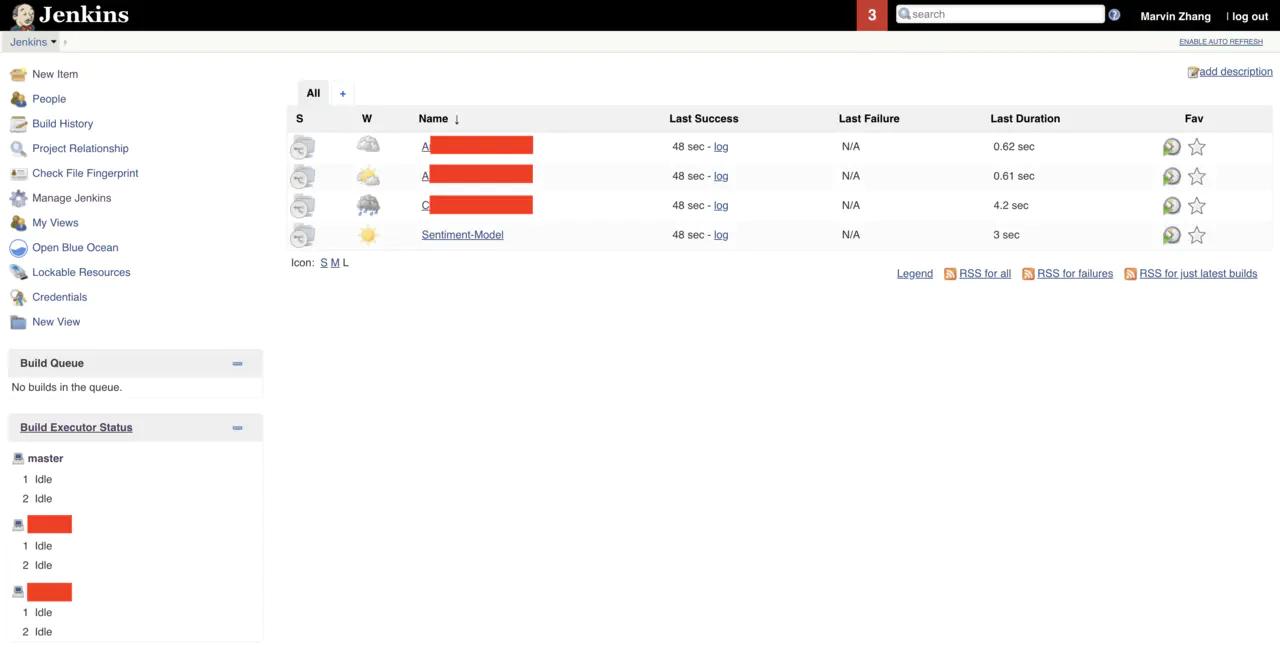Collapse the Build Queue panel
This screenshot has height=654, width=1280.
point(237,363)
